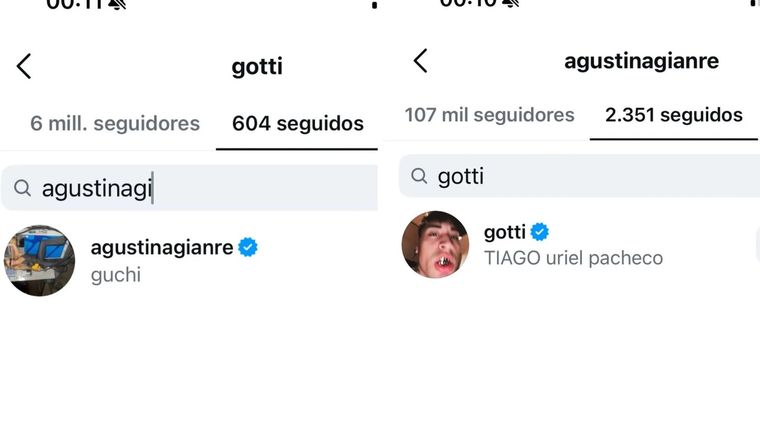760x428 pixels.
Task: Click verified badge next to gotti result
Action: (539, 232)
